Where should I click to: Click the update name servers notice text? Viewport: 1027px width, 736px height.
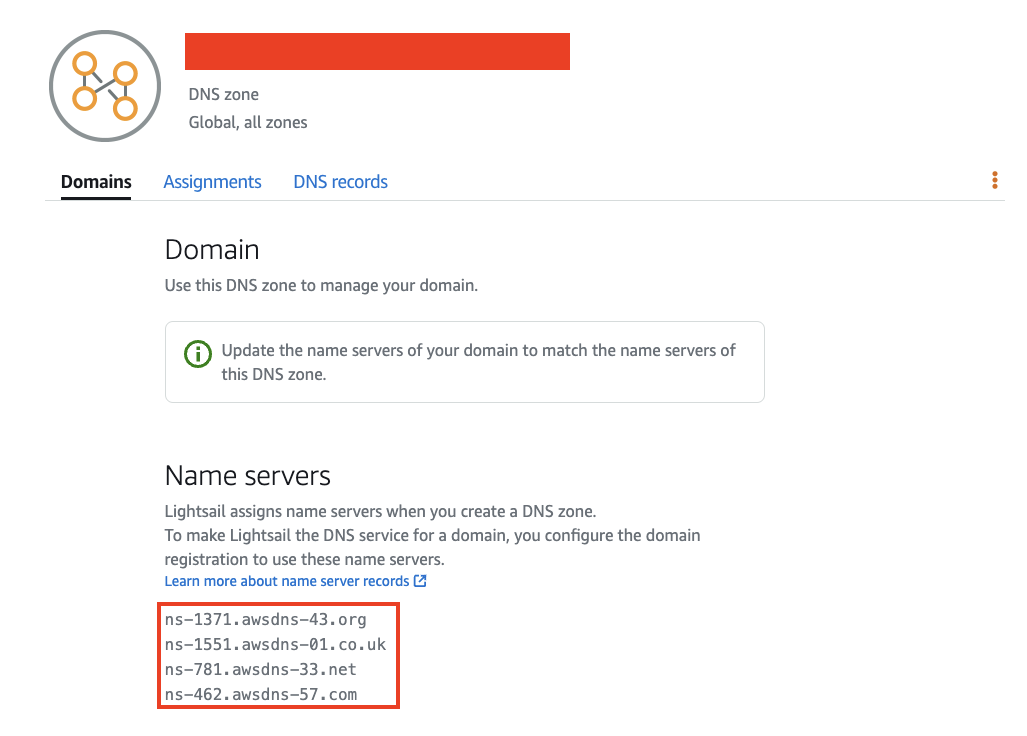point(478,362)
